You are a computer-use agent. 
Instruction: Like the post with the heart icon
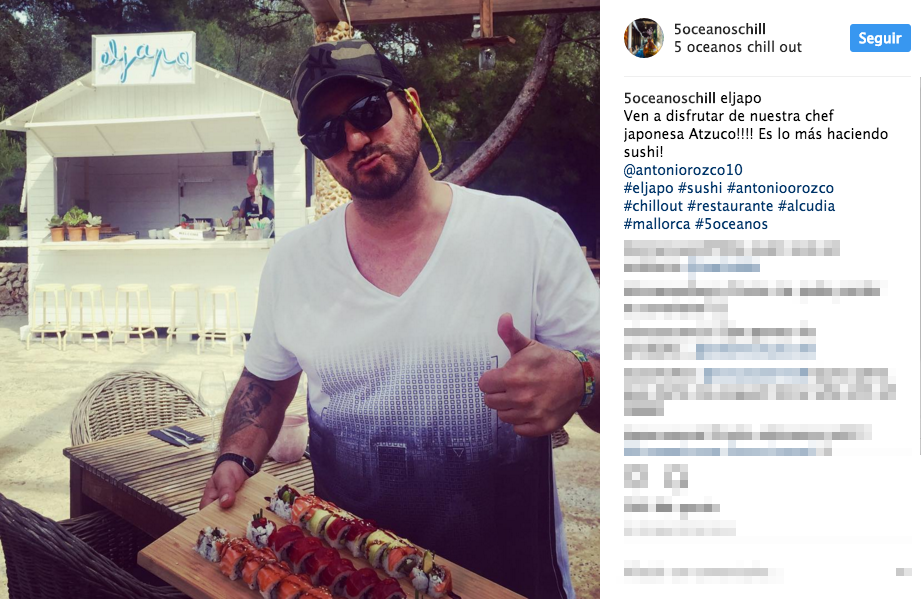pos(635,475)
